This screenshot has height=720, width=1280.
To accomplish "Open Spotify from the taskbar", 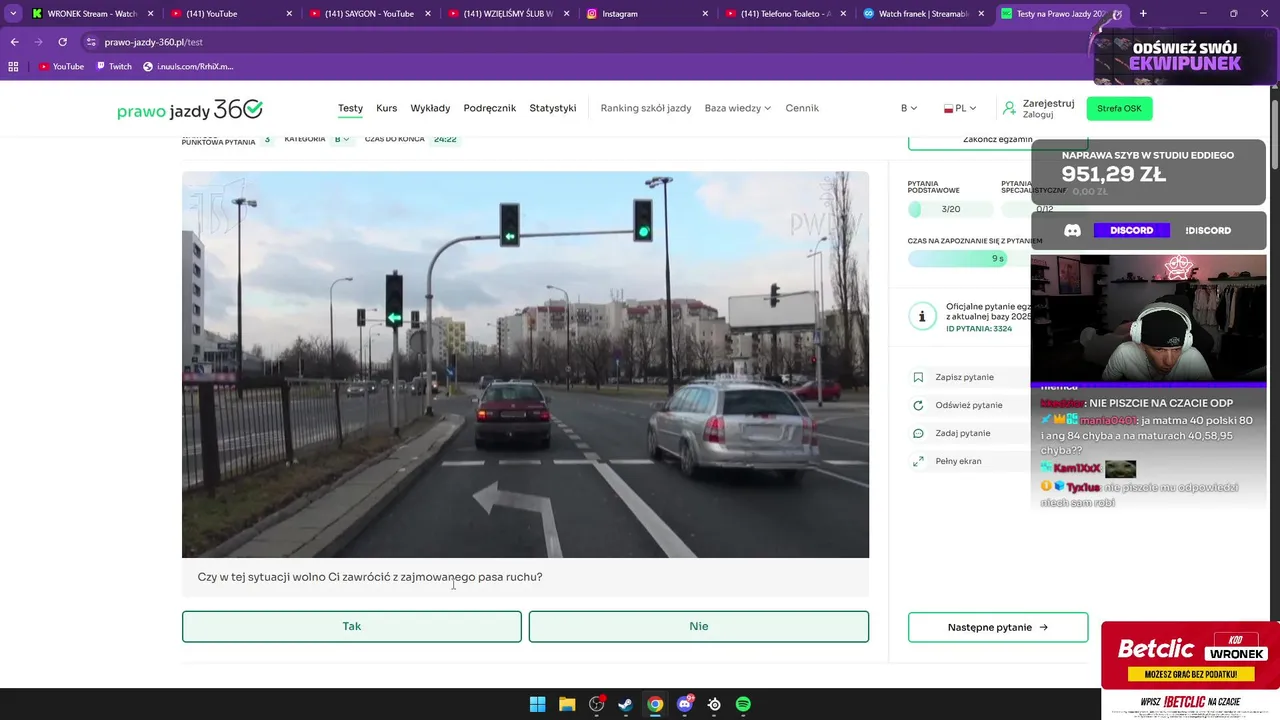I will click(x=743, y=704).
